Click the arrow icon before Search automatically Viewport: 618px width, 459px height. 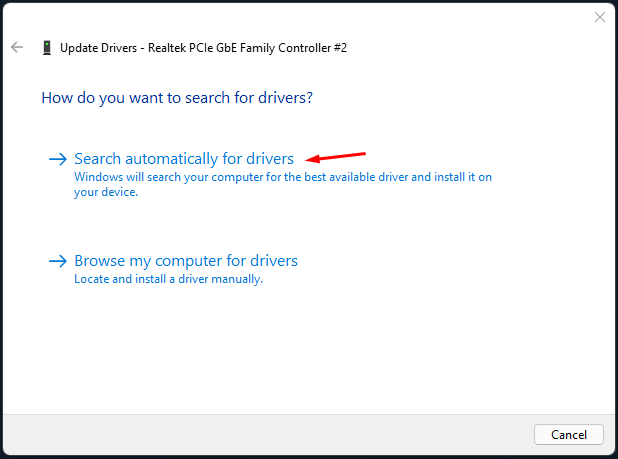point(58,159)
